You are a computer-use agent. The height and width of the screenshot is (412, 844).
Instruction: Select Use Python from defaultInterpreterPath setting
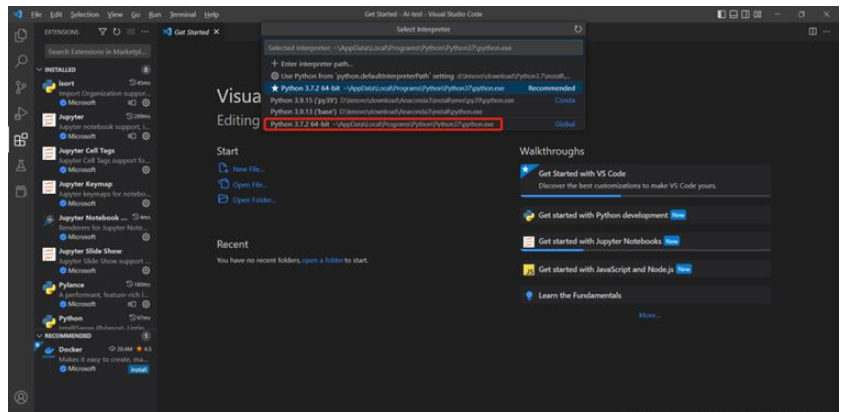[x=424, y=76]
